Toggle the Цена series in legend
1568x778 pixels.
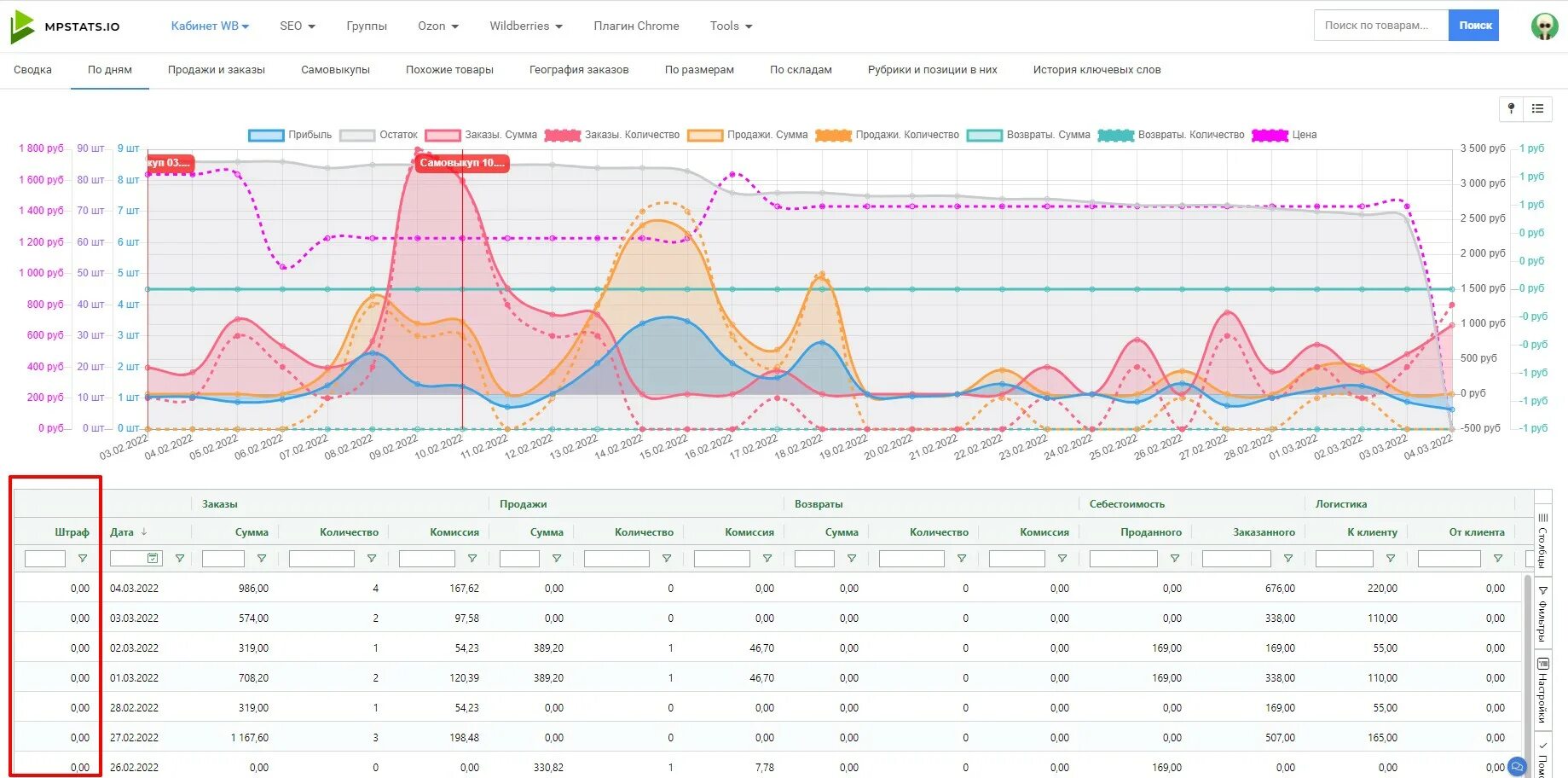pos(1285,135)
